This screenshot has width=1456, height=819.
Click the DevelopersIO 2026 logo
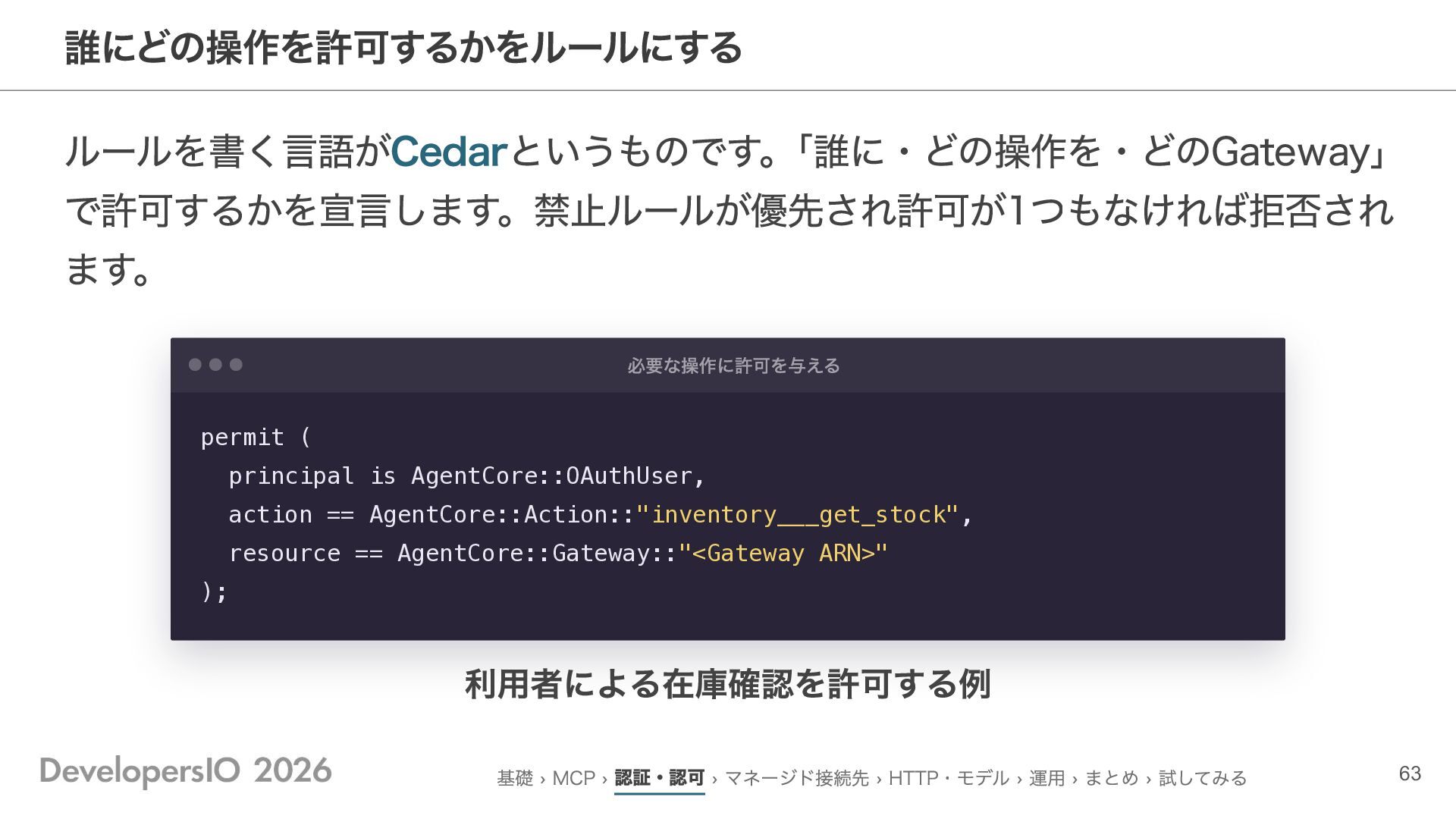186,771
